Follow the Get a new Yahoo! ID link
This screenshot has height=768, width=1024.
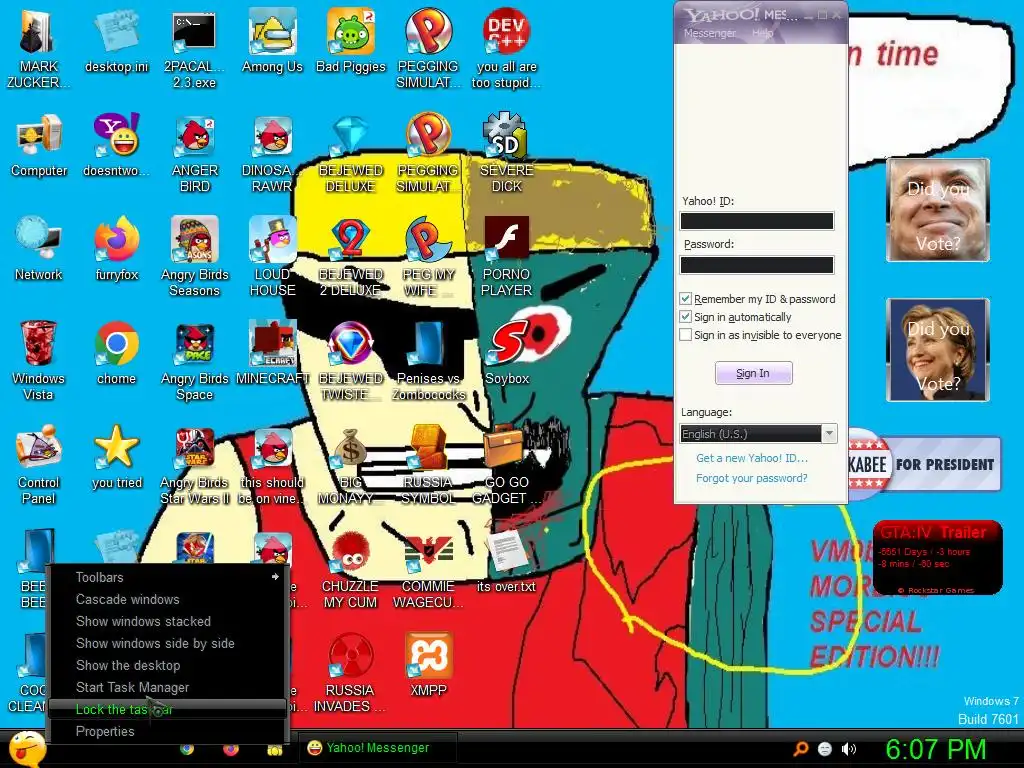point(752,458)
